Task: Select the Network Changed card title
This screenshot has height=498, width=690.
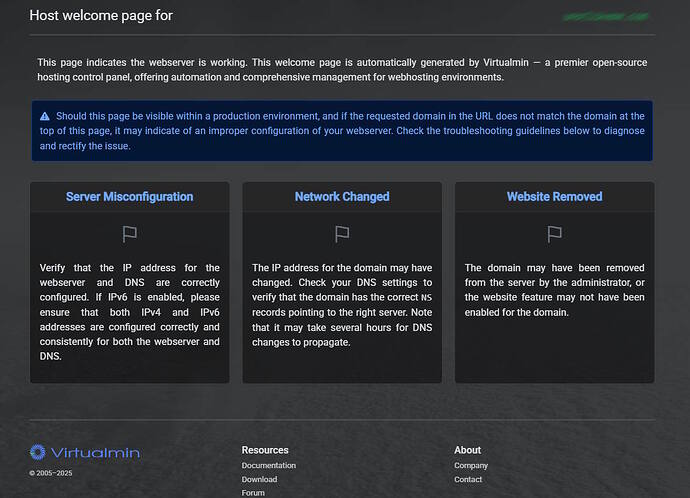Action: click(x=342, y=197)
